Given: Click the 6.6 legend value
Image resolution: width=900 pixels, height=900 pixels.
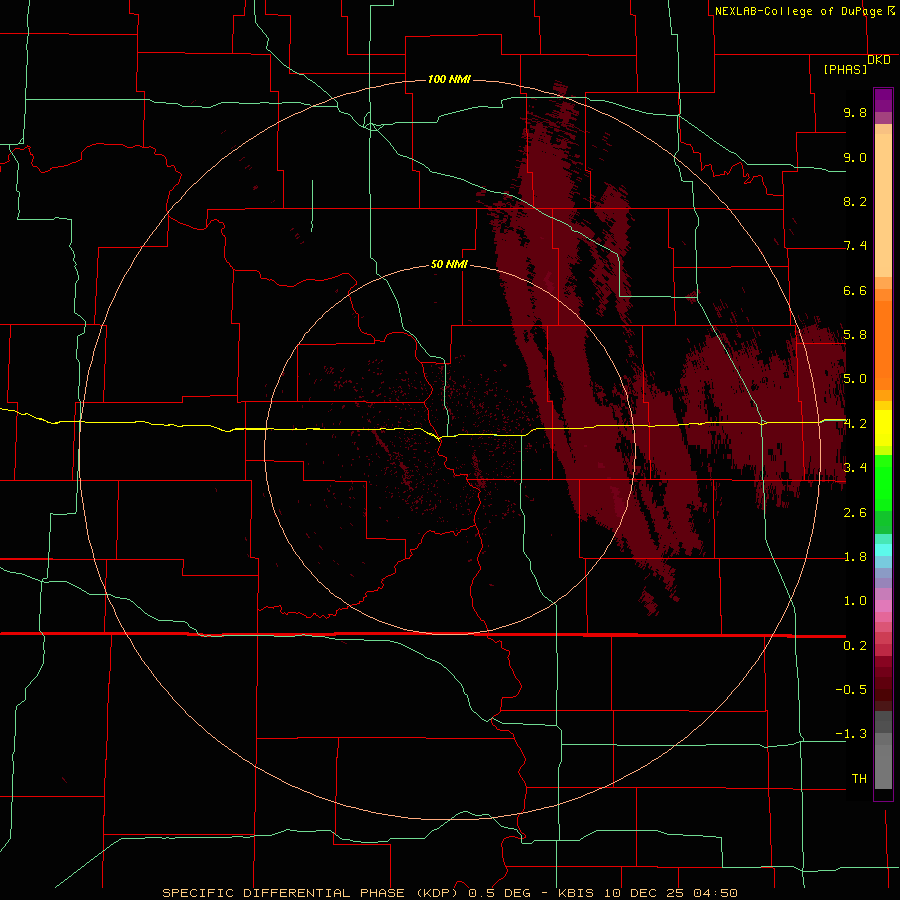Looking at the screenshot, I should [x=855, y=290].
